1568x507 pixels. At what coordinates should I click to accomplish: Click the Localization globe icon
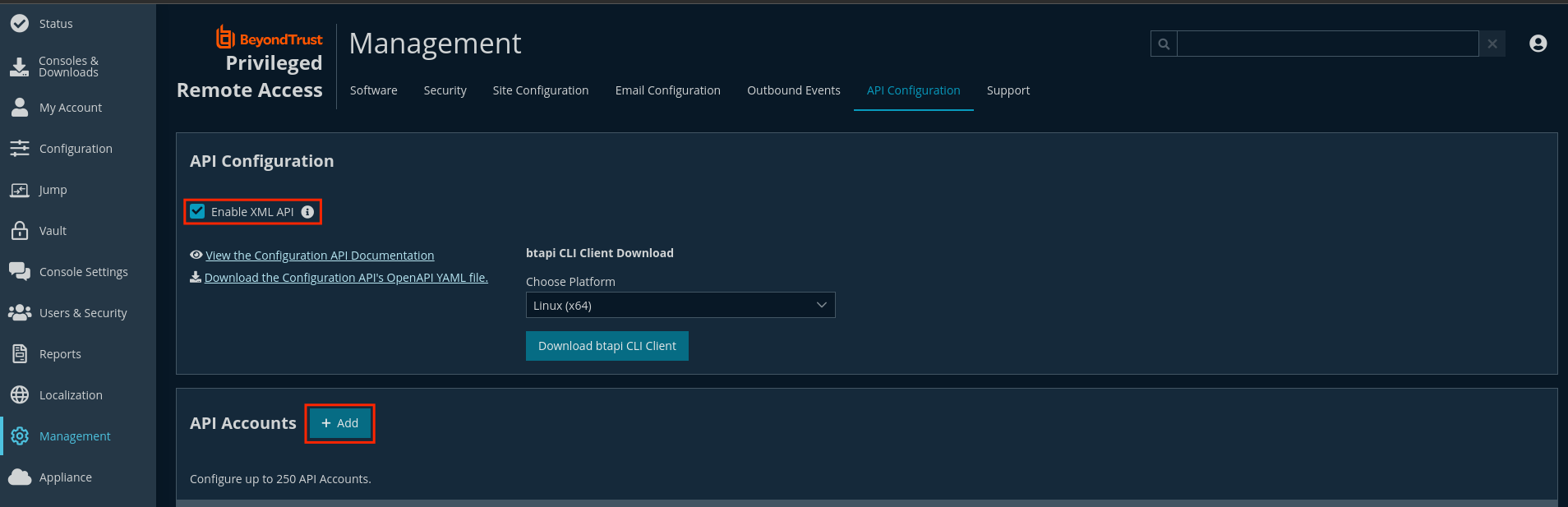[x=20, y=394]
